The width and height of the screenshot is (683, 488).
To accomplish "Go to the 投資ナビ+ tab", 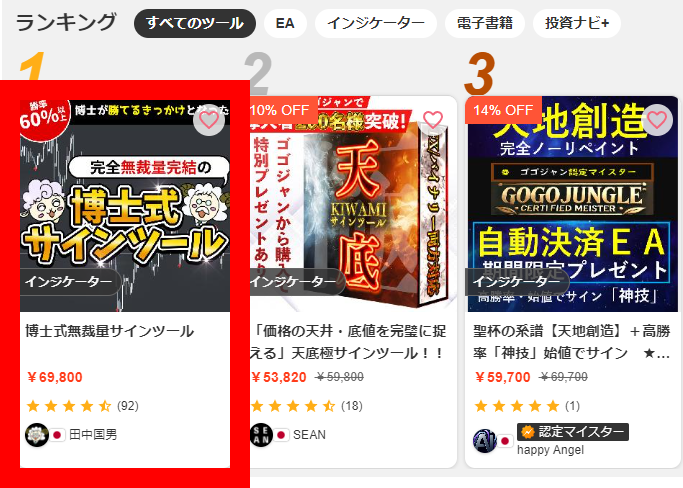I will coord(577,24).
